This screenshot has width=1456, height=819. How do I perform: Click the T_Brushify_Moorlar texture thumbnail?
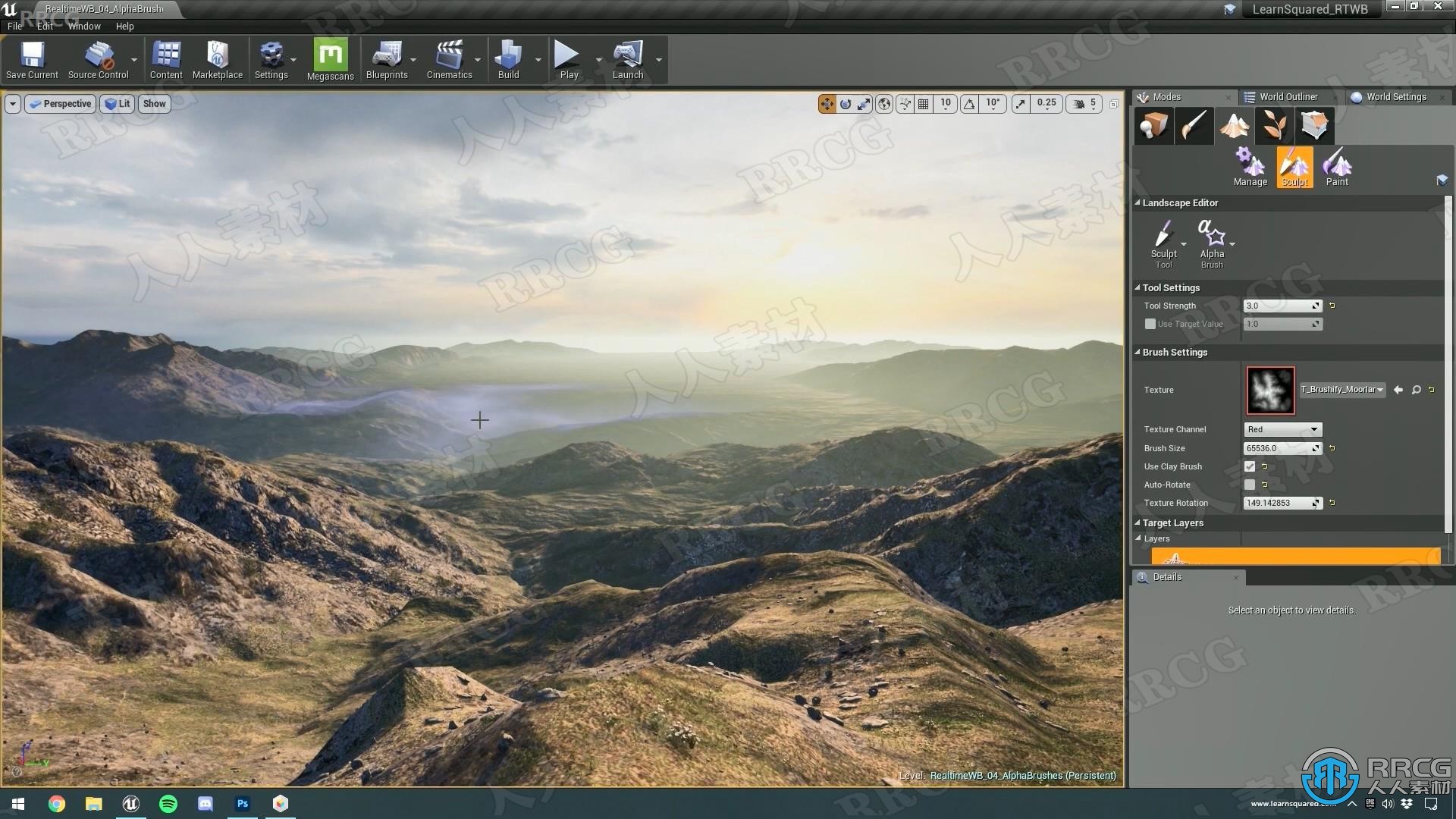(x=1269, y=389)
